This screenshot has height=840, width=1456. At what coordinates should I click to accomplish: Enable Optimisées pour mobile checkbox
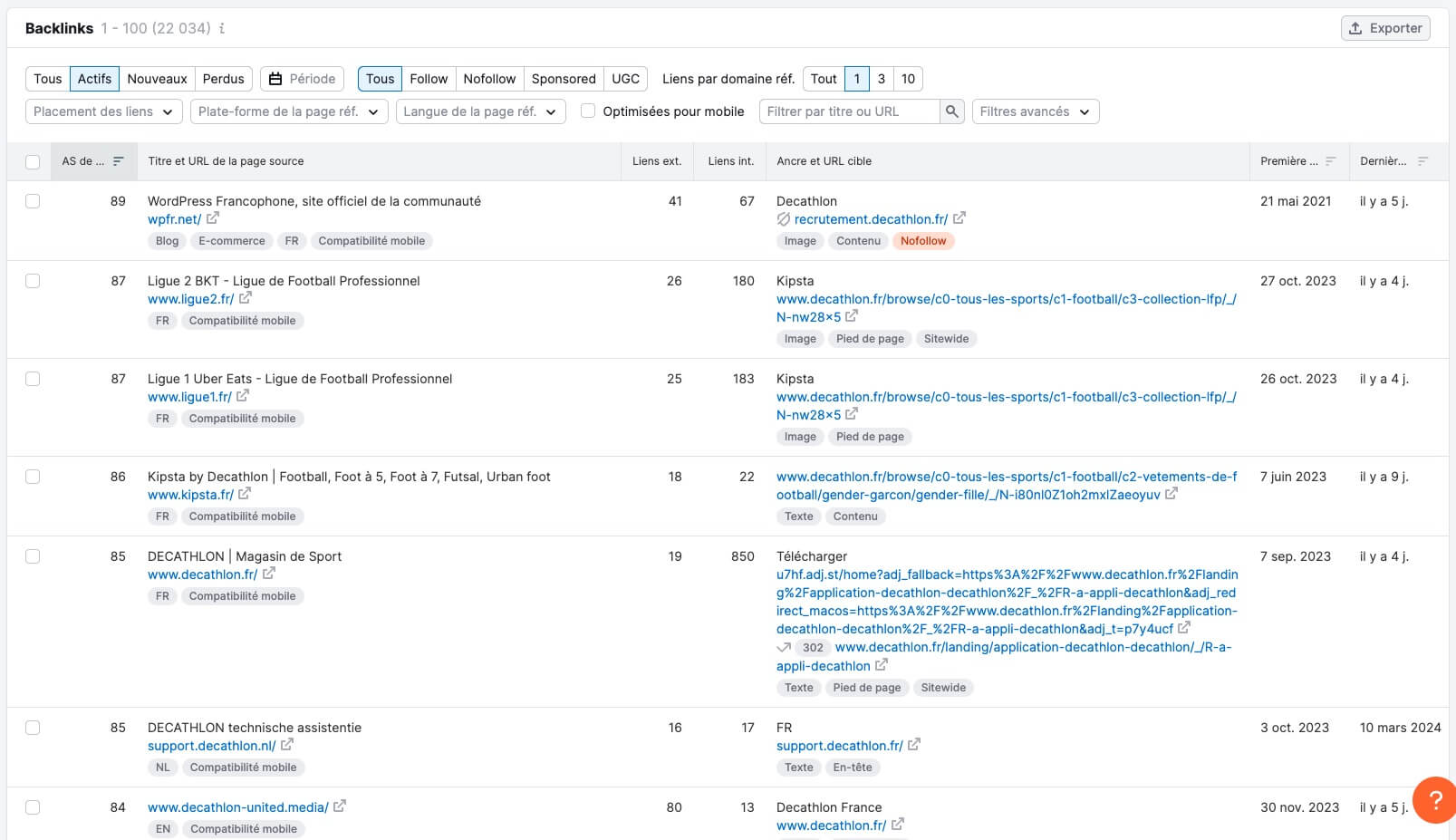point(588,111)
